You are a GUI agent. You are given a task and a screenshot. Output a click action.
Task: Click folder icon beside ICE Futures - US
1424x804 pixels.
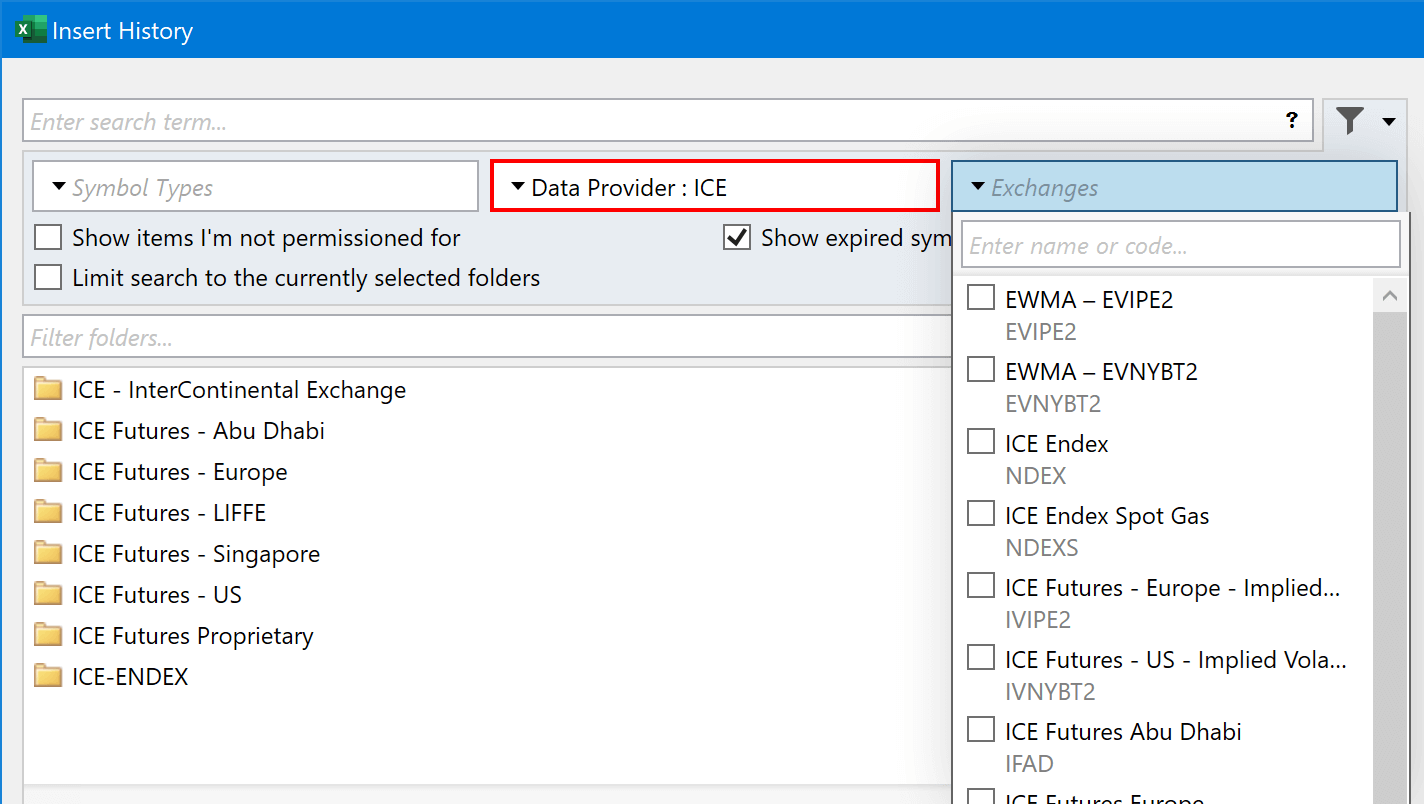point(48,594)
